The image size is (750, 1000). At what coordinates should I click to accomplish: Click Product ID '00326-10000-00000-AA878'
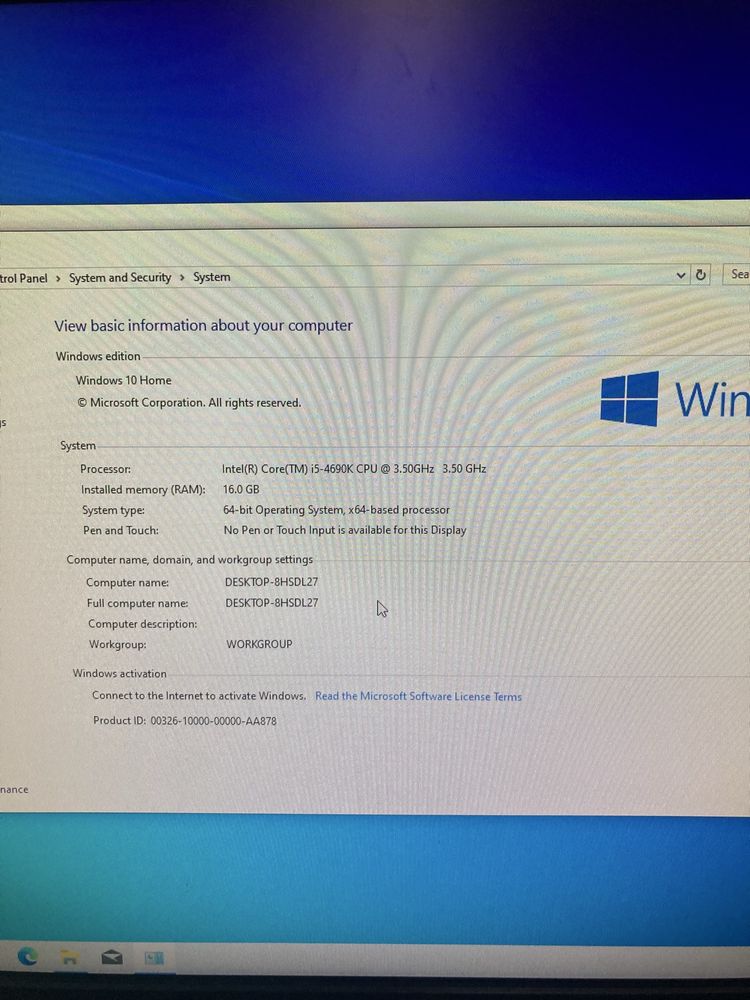pos(214,721)
